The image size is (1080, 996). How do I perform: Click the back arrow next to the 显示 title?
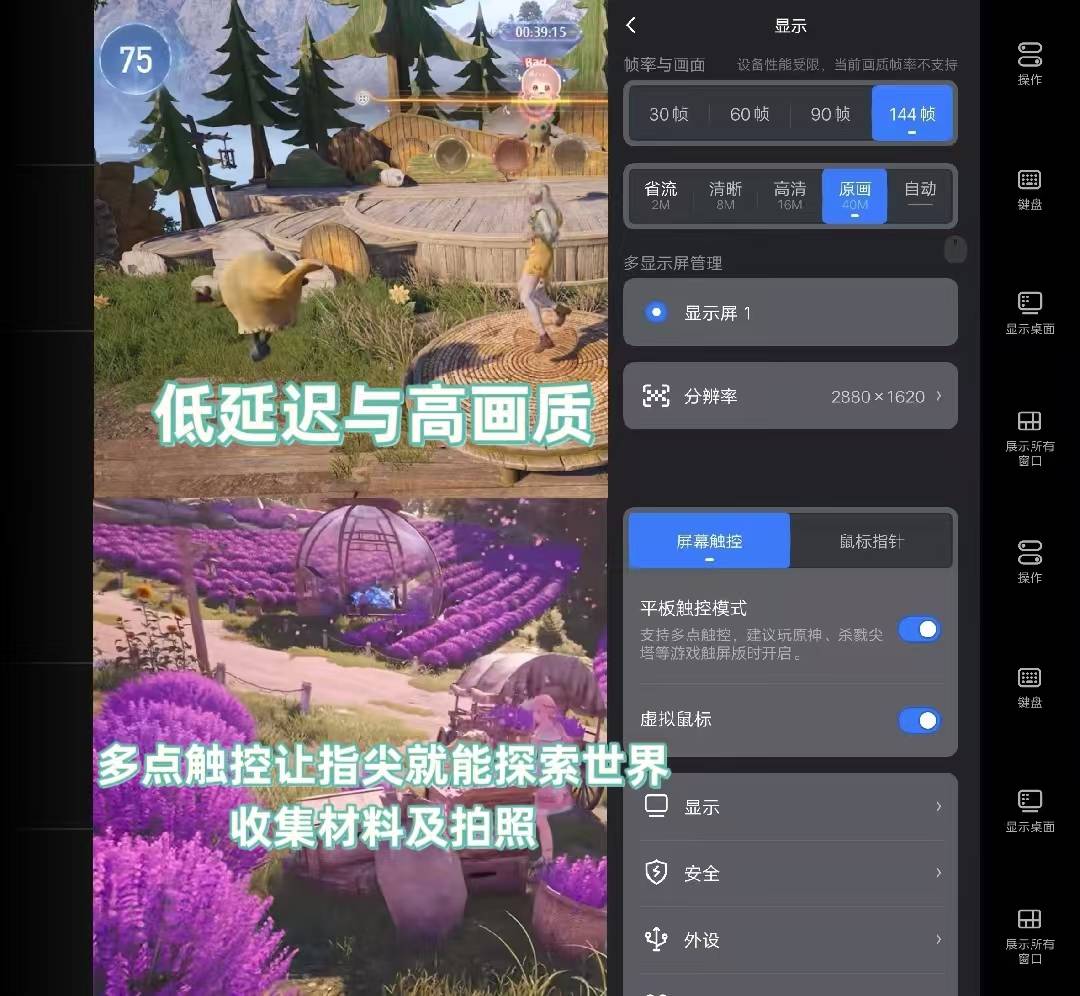(630, 26)
